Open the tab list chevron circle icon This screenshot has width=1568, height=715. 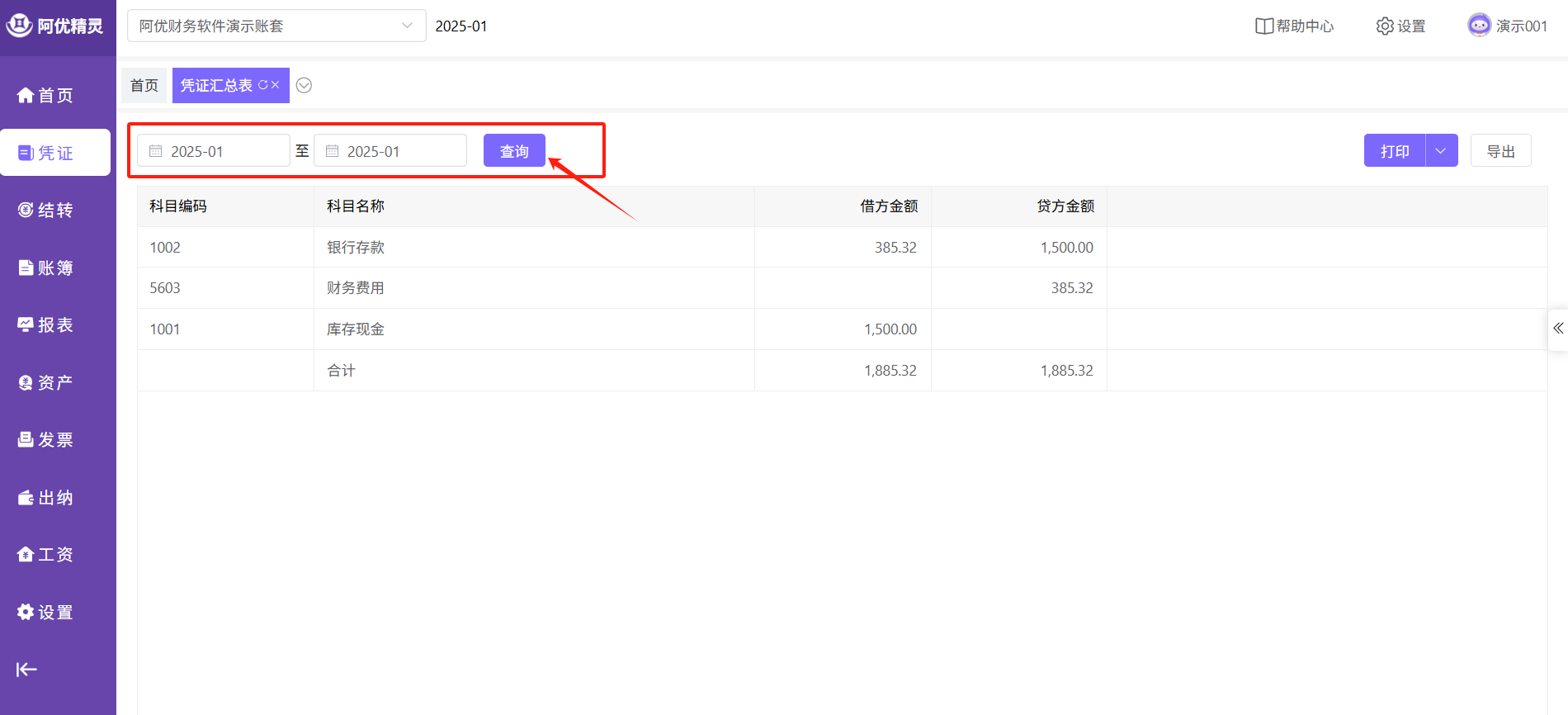[304, 86]
